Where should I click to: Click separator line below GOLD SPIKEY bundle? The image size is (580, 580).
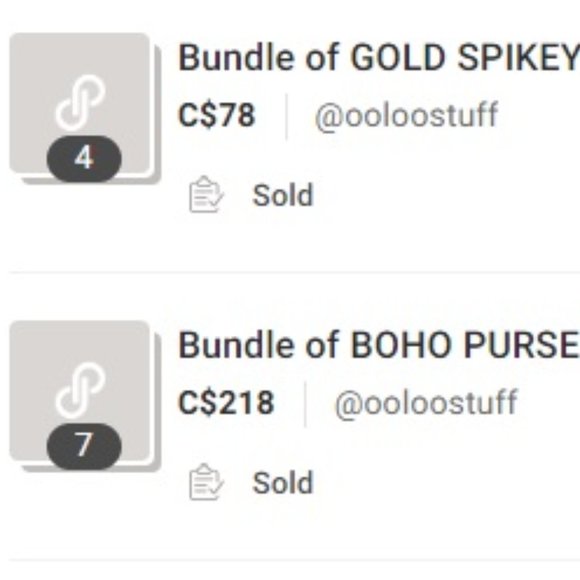[x=294, y=273]
